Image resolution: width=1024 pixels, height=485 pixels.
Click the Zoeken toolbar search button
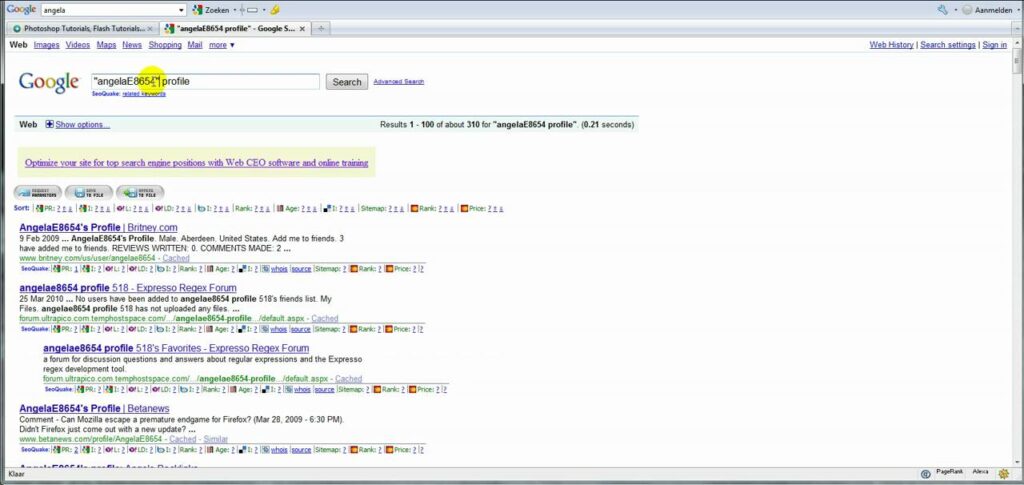coord(212,10)
